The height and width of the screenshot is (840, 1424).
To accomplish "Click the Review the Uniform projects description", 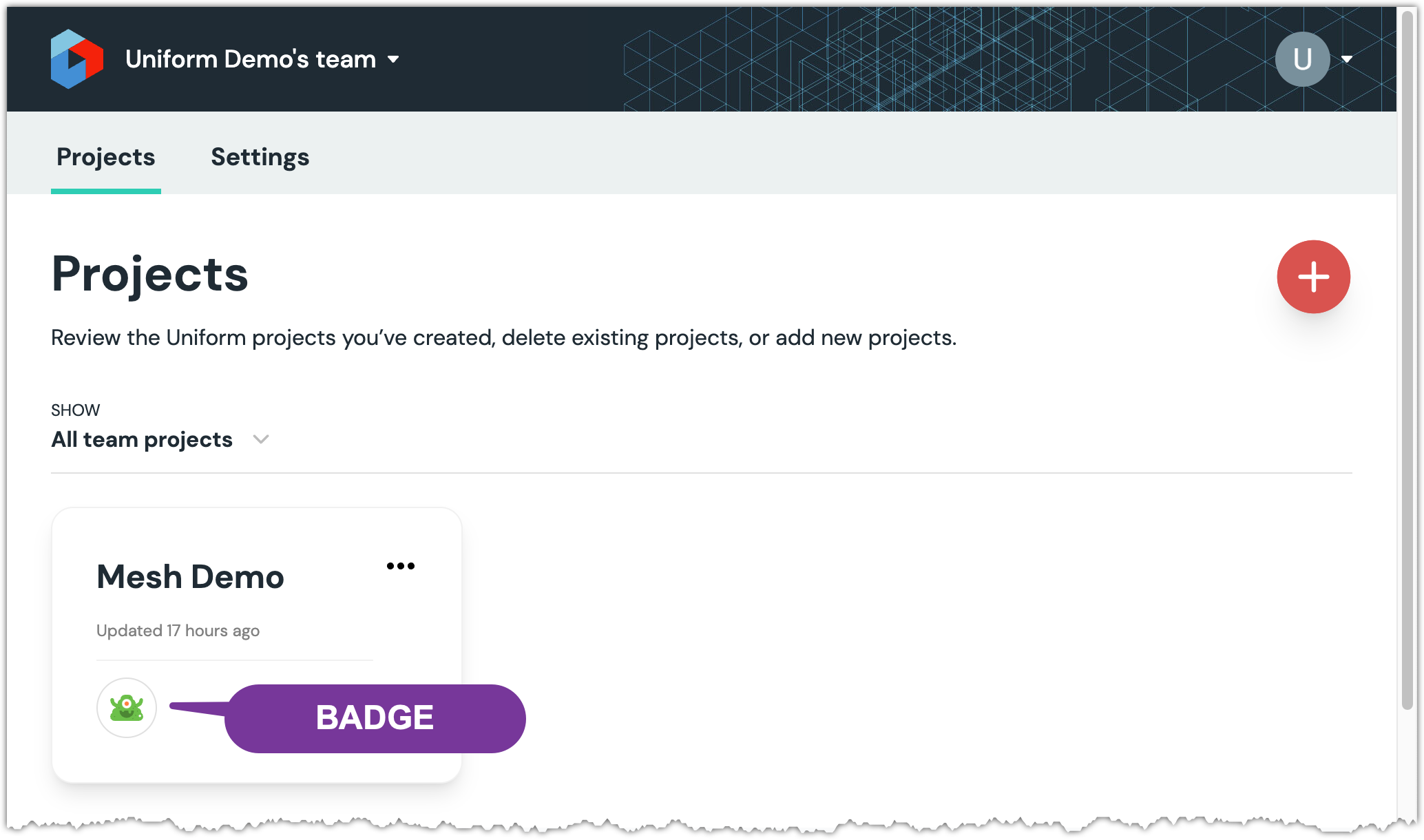I will point(503,338).
